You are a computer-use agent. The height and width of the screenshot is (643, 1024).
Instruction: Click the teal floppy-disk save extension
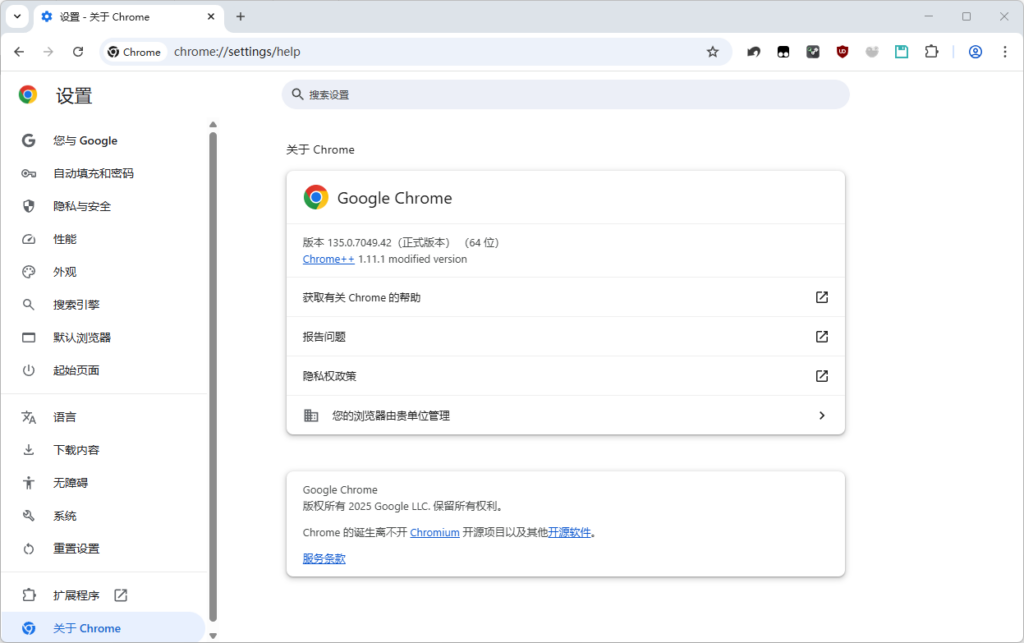click(x=902, y=52)
